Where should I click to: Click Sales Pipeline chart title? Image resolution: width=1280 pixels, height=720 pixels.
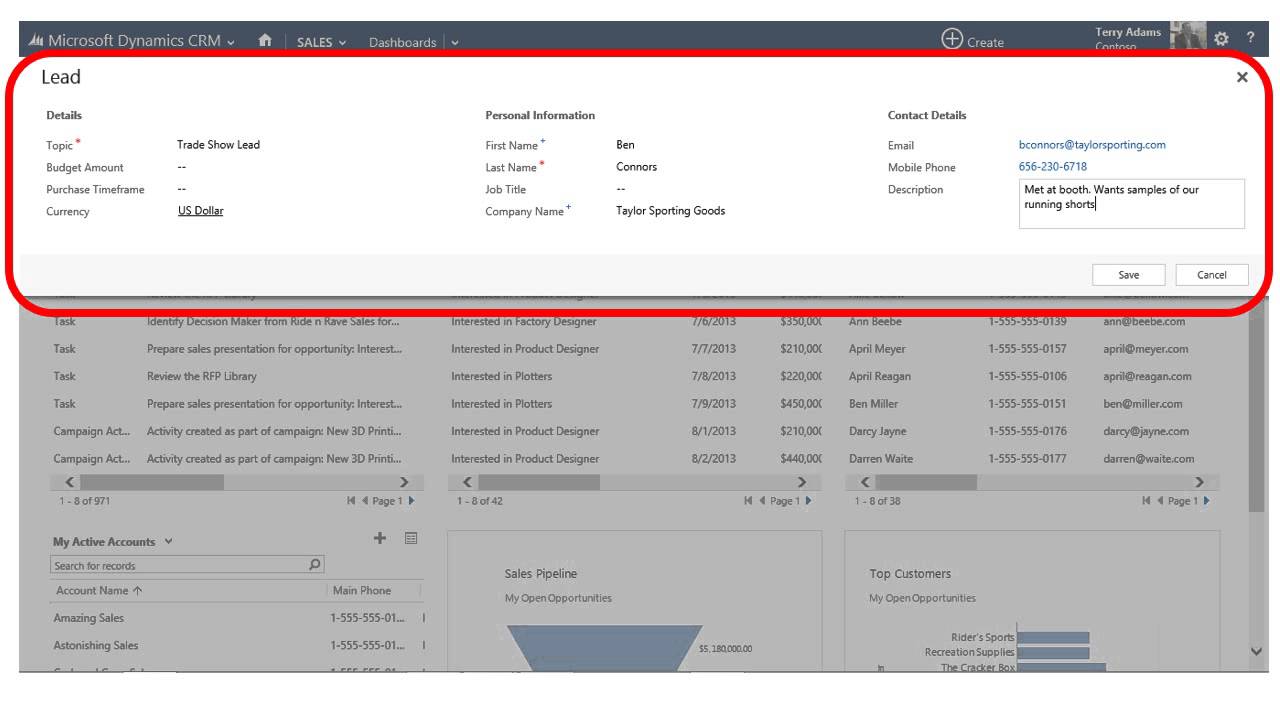[x=541, y=574]
